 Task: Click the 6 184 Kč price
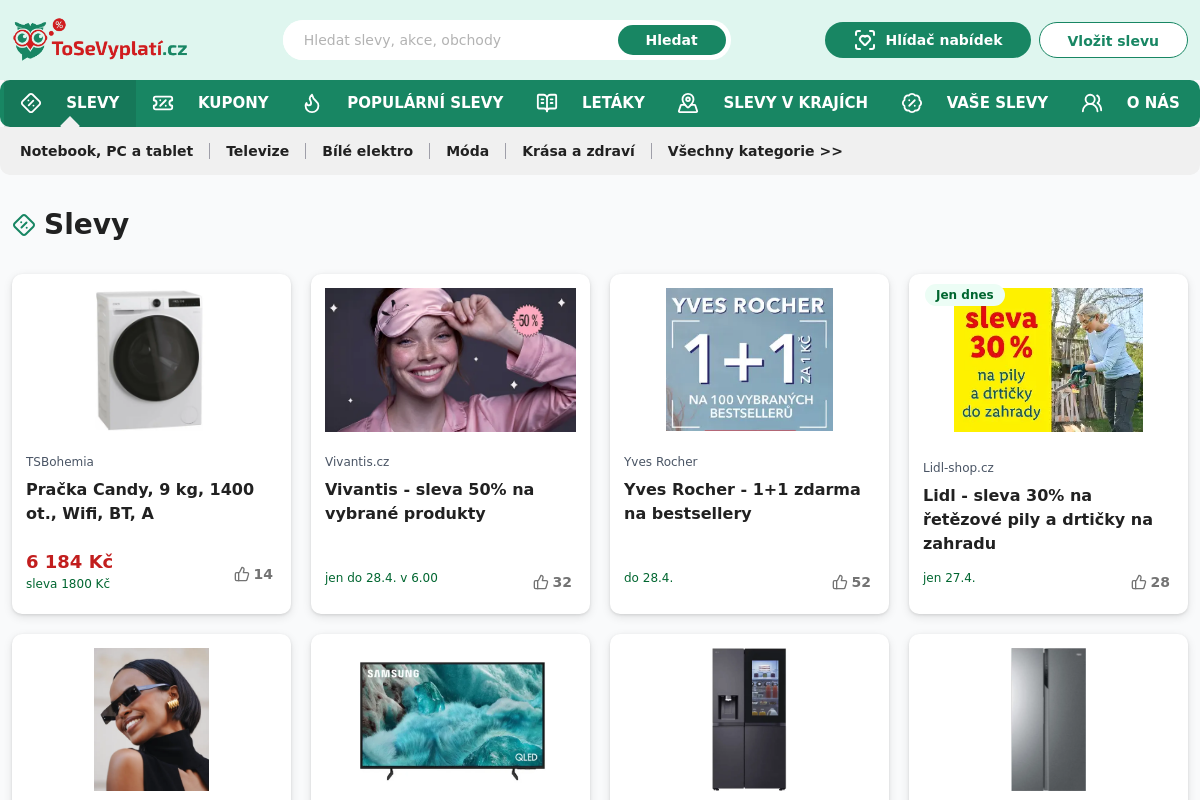coord(69,562)
